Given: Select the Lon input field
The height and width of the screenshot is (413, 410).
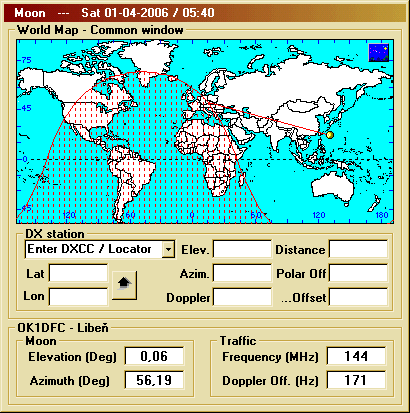Looking at the screenshot, I should point(78,297).
